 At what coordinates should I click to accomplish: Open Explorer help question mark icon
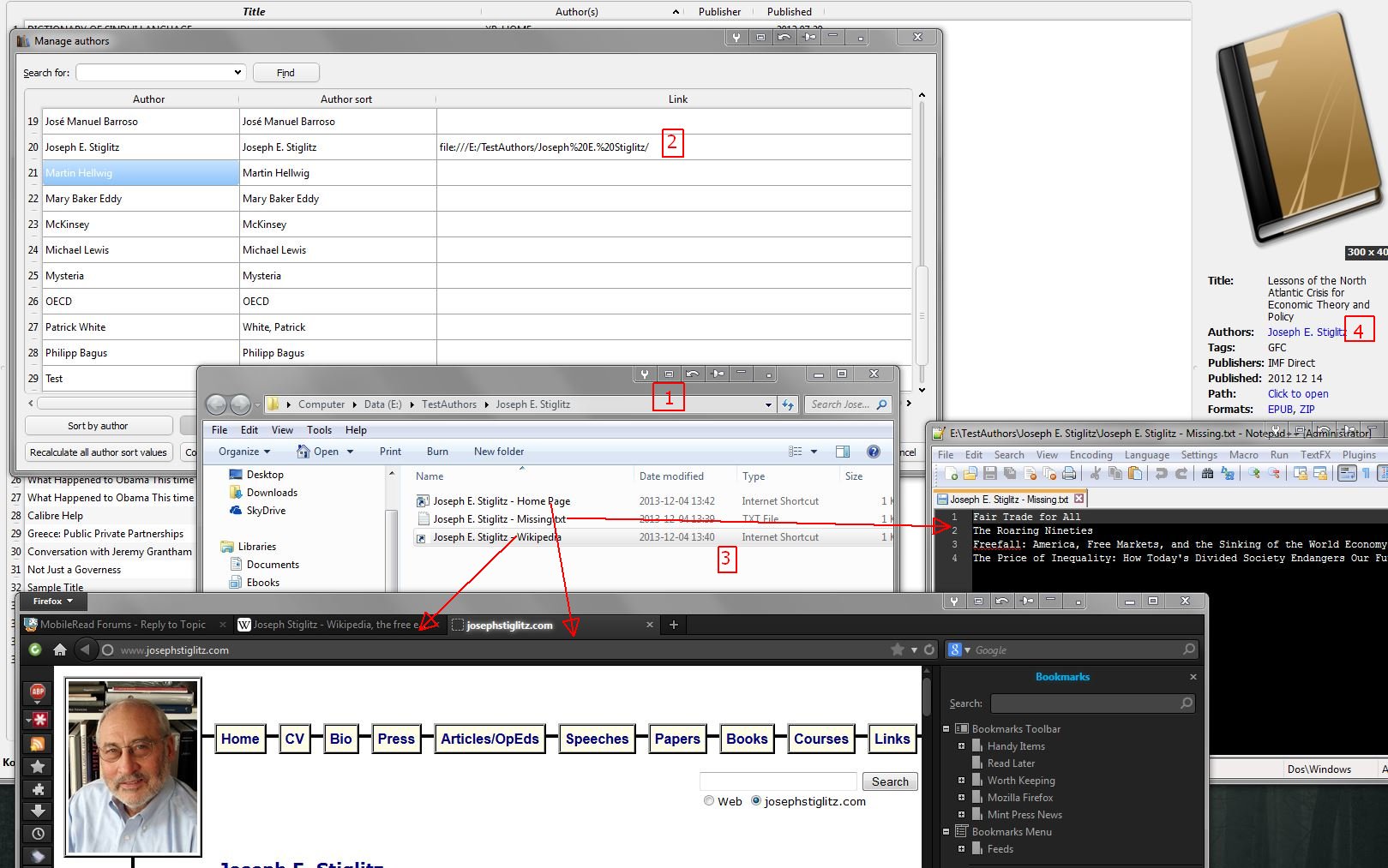pyautogui.click(x=874, y=452)
